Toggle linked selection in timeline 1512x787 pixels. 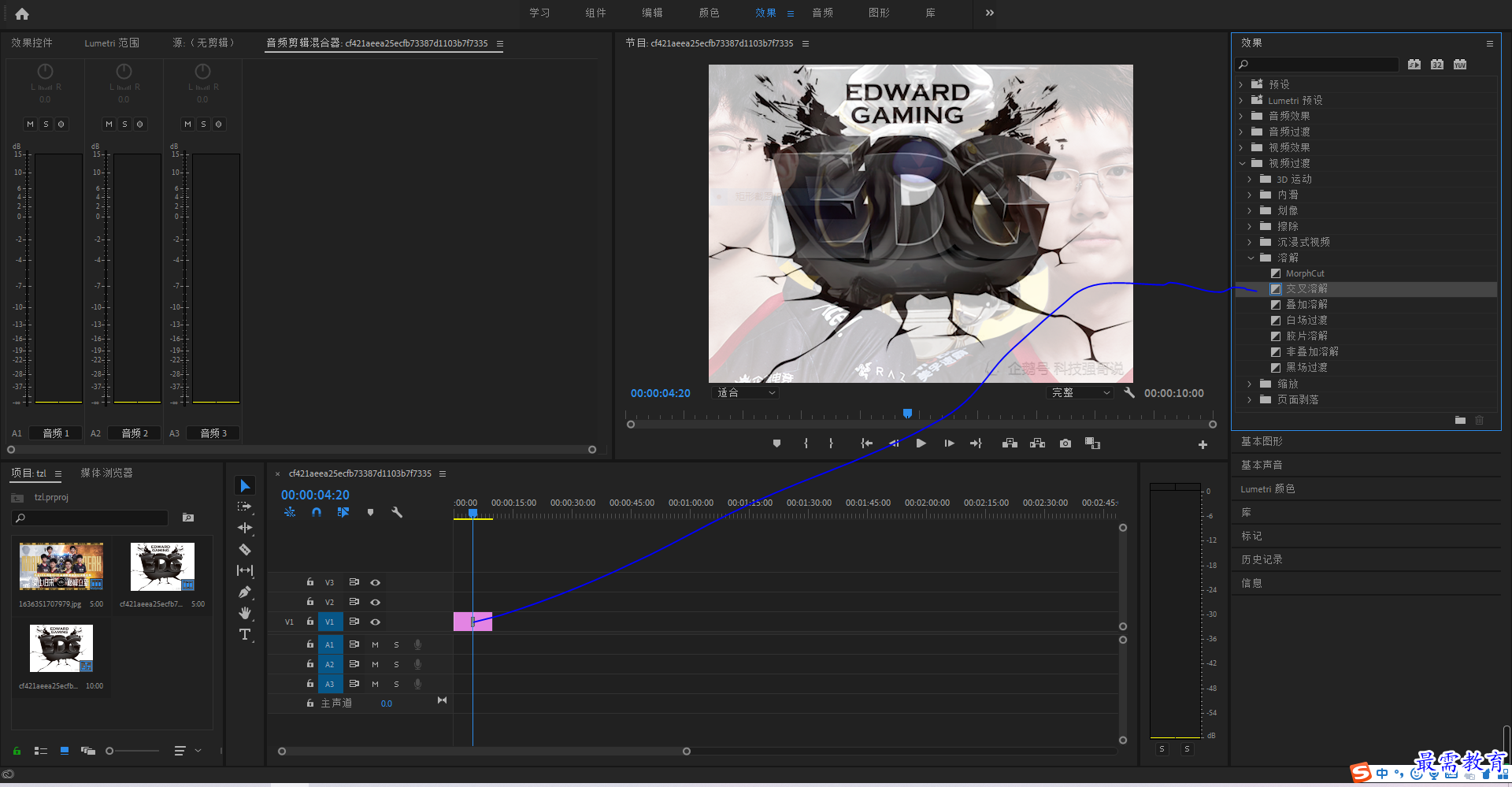(x=343, y=512)
